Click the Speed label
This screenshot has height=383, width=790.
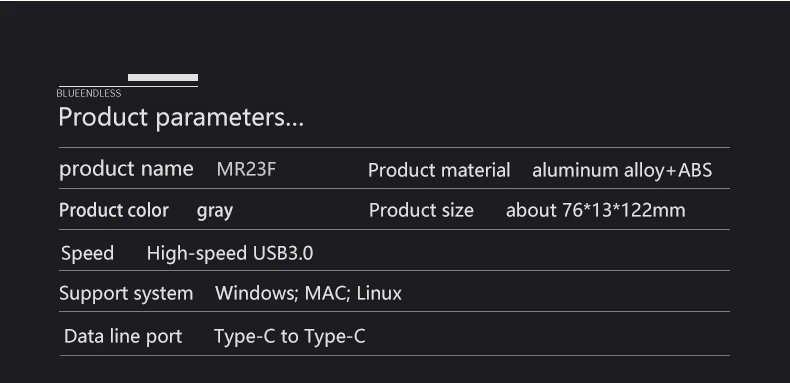tap(87, 253)
